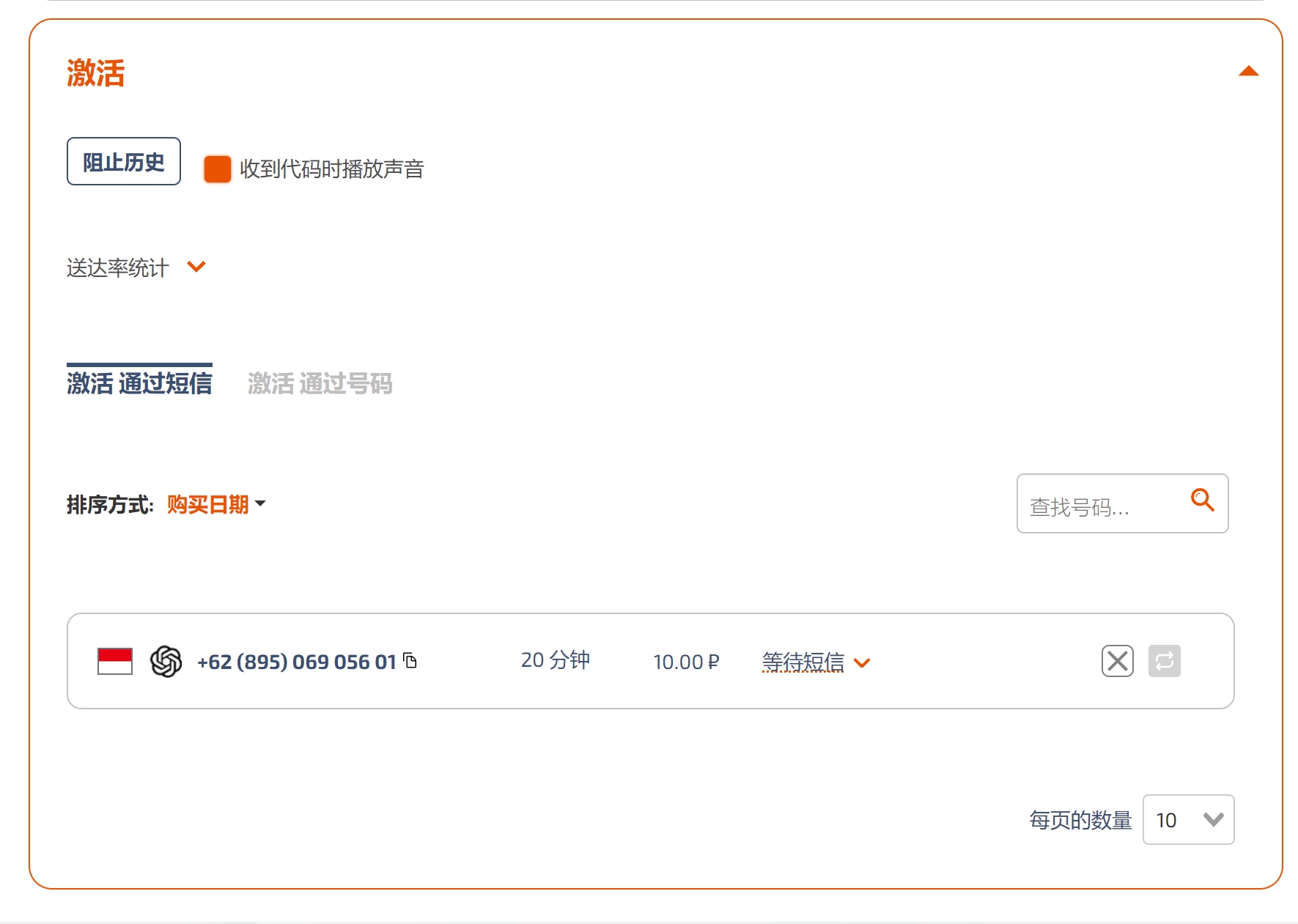Copy the phone number with the copy icon
Screen dimensions: 1298x924
pyautogui.click(x=410, y=660)
